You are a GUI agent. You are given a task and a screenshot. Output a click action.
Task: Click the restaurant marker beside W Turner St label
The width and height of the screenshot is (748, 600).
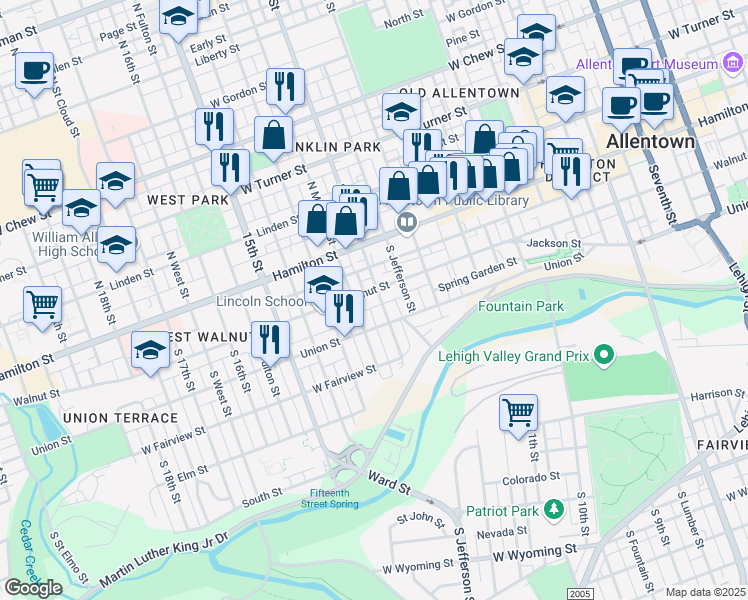coord(230,167)
